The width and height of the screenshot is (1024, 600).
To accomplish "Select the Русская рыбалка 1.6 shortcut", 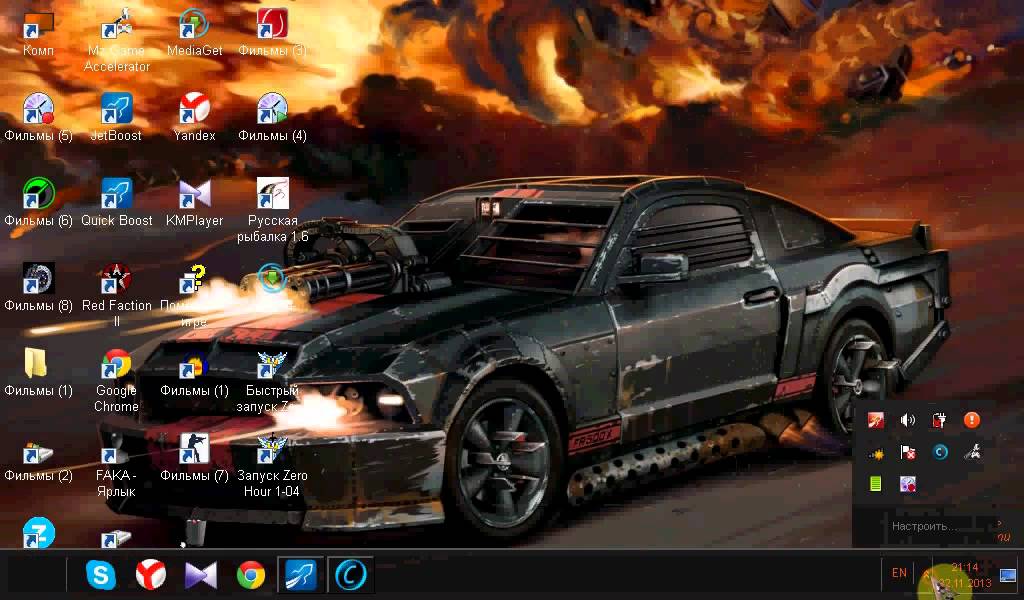I will coord(272,210).
